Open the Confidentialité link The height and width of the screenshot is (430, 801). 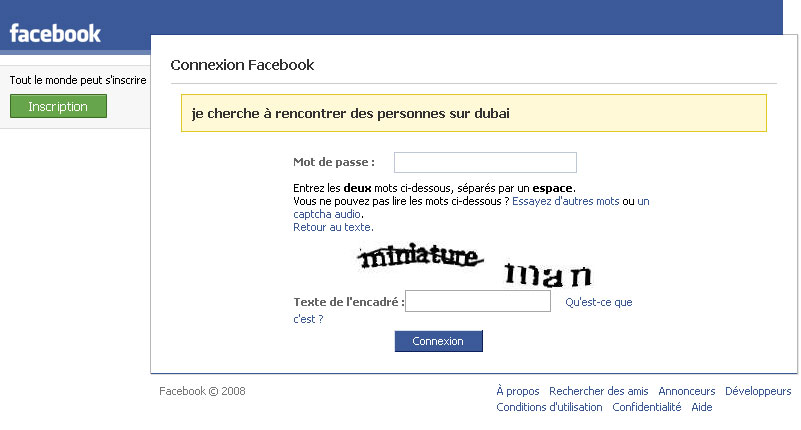[647, 407]
